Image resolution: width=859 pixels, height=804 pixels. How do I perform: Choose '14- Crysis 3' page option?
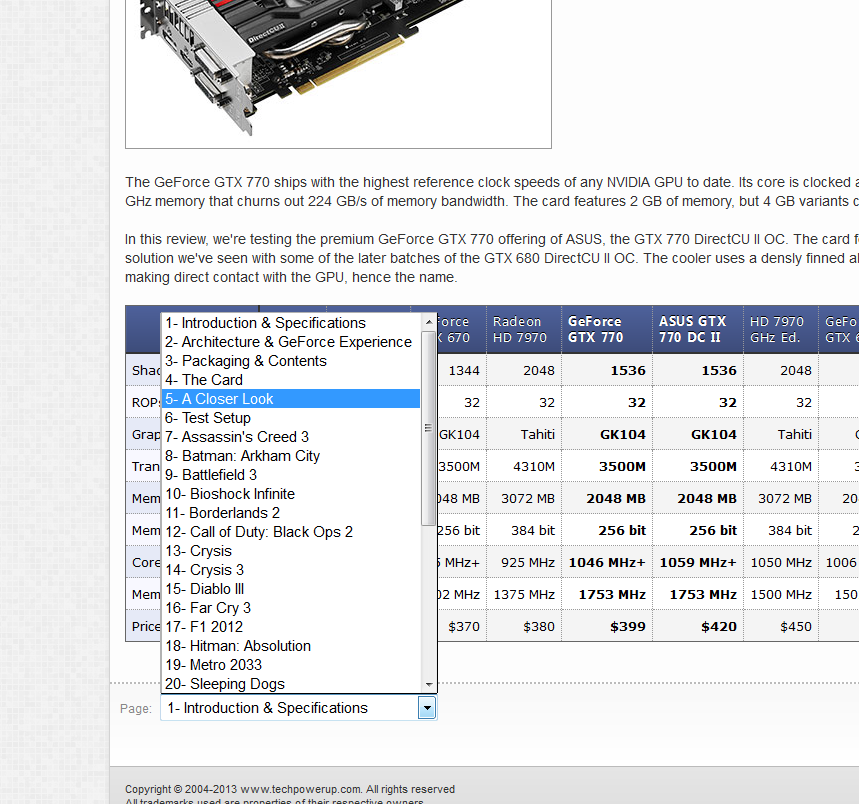291,570
